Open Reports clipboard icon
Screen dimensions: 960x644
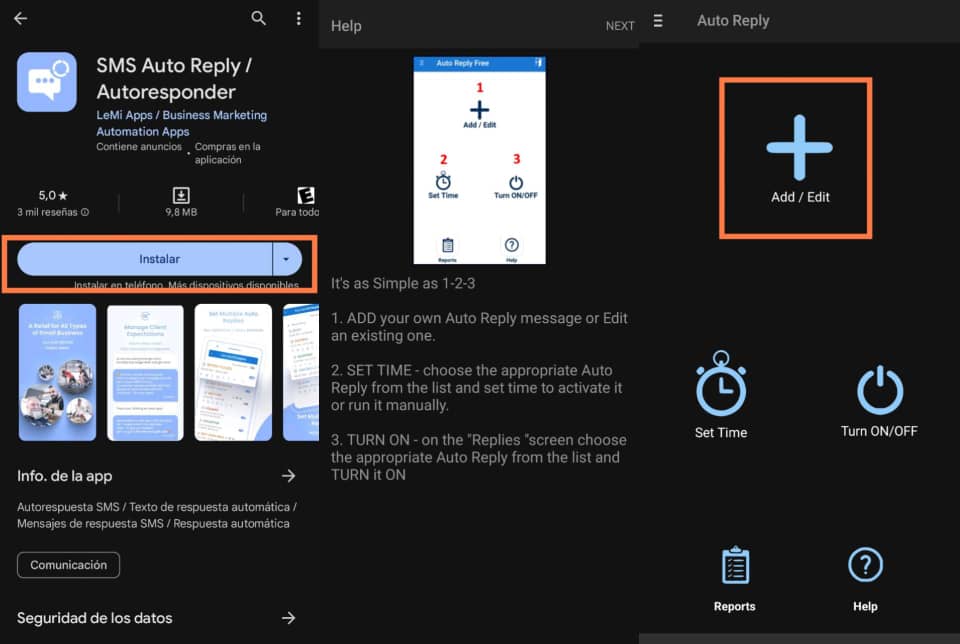[x=735, y=565]
